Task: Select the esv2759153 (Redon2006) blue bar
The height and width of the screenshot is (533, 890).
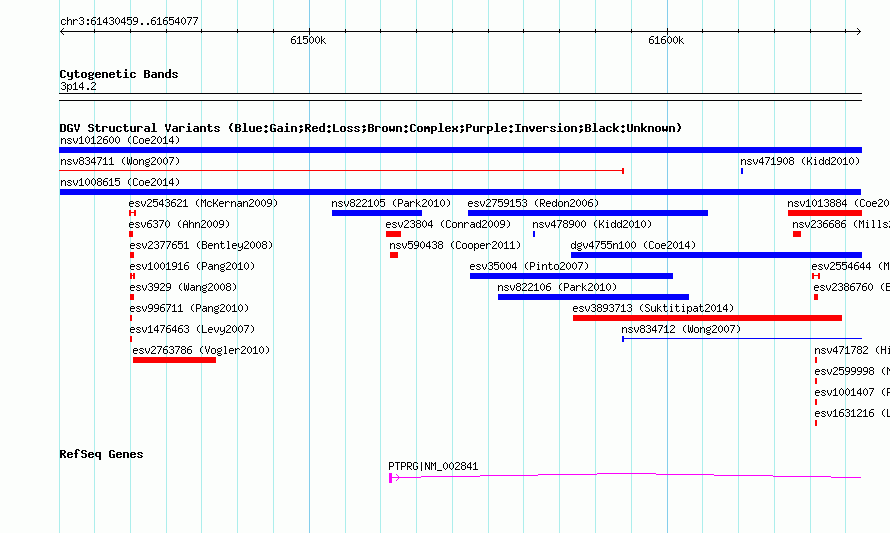Action: (588, 213)
